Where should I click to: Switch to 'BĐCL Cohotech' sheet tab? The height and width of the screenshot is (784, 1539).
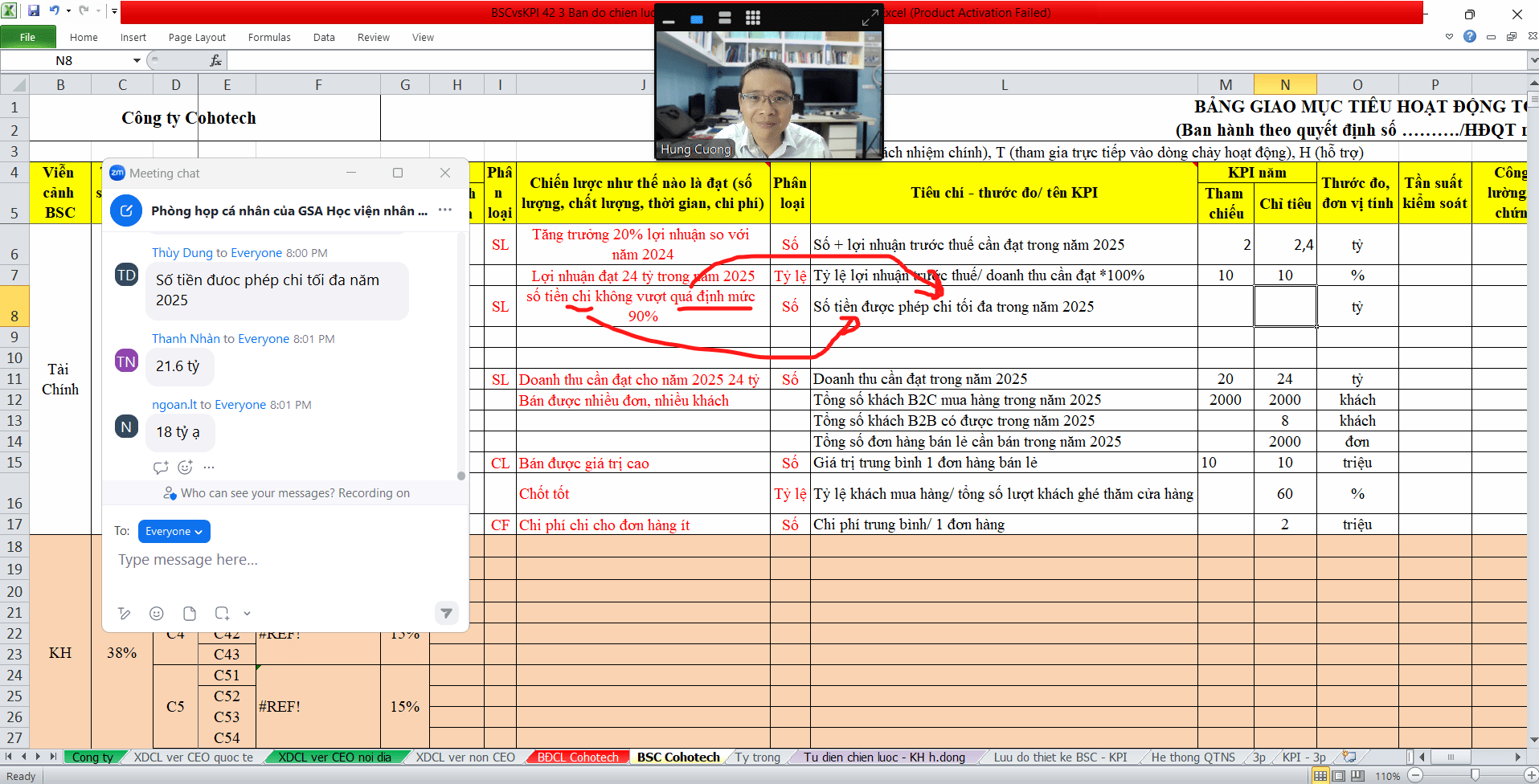click(578, 757)
